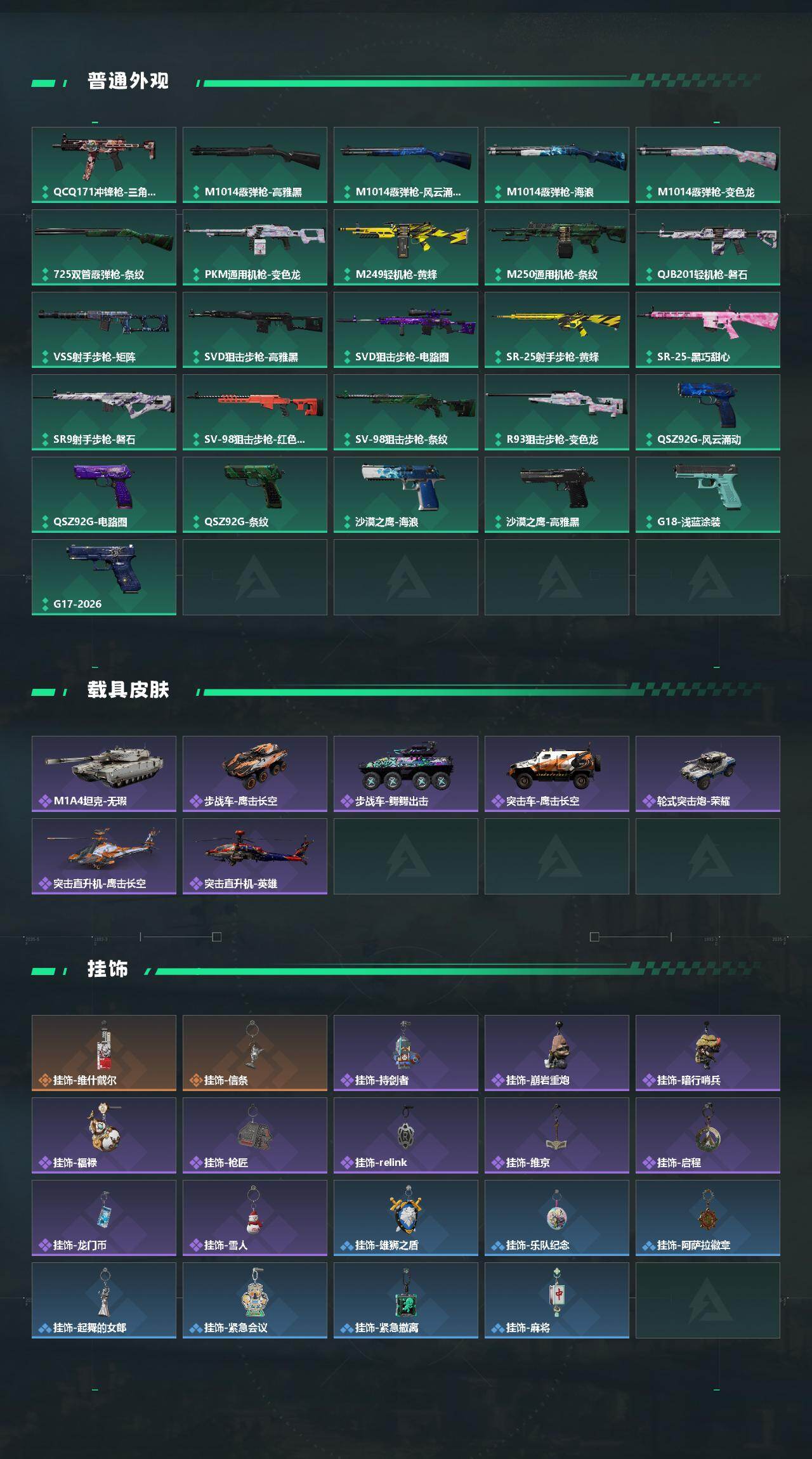812x1459 pixels.
Task: Click the 载具皮肤 section heading
Action: (128, 690)
